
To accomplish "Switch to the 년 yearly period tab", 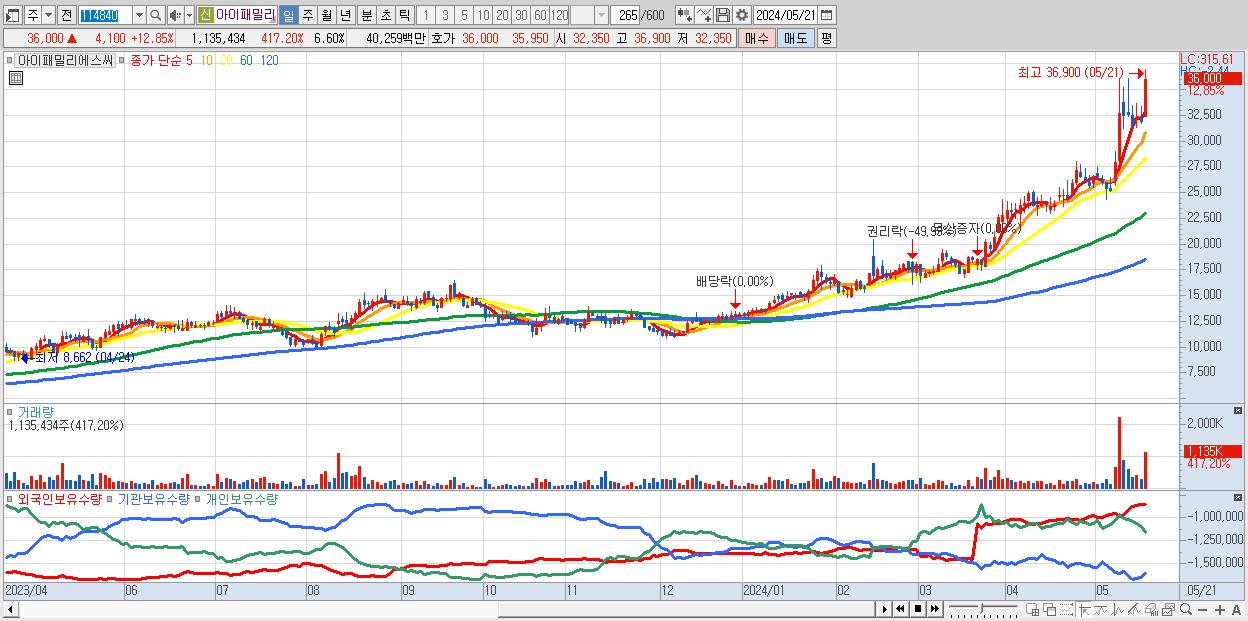I will pos(345,15).
